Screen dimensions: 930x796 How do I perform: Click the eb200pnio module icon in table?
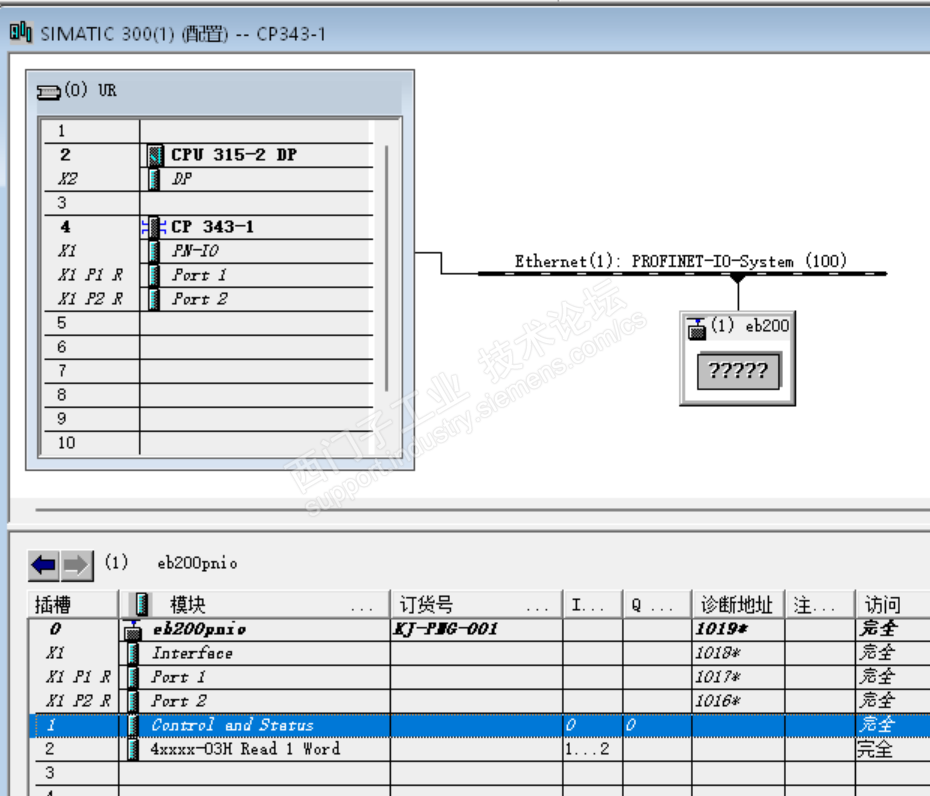point(133,630)
